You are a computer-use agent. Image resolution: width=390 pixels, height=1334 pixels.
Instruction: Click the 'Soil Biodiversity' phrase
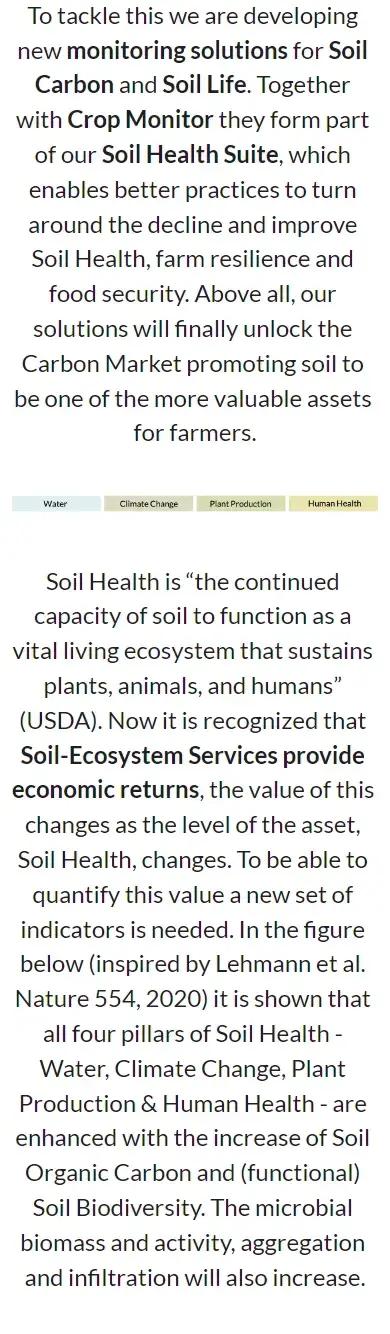click(x=118, y=1208)
